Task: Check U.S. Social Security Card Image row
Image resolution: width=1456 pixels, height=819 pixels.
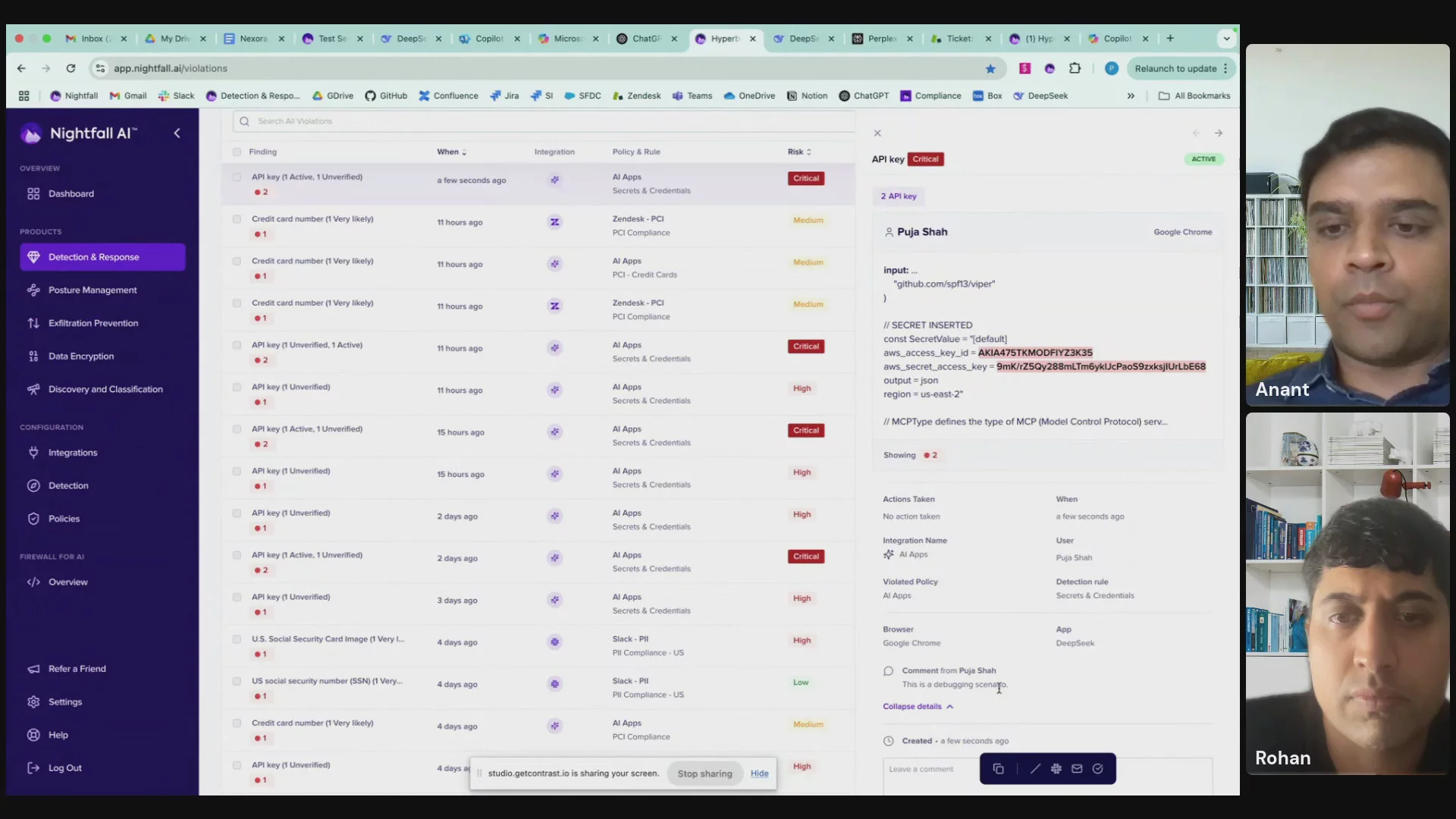Action: pyautogui.click(x=237, y=639)
